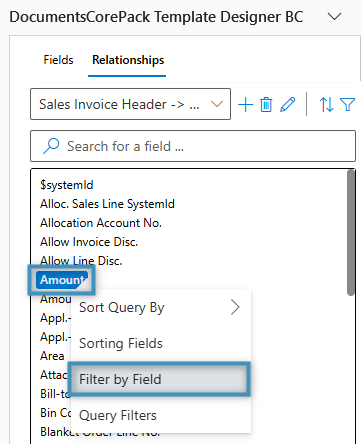Select the Allocation Account No. field

[x=101, y=223]
